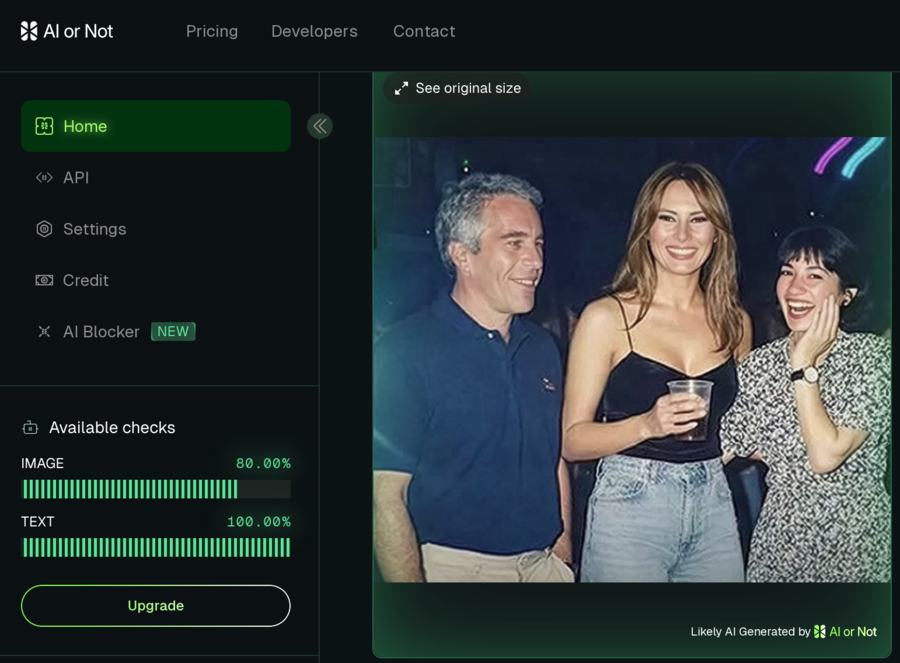Click the AI or Not brand name text
Image resolution: width=900 pixels, height=663 pixels.
point(78,31)
